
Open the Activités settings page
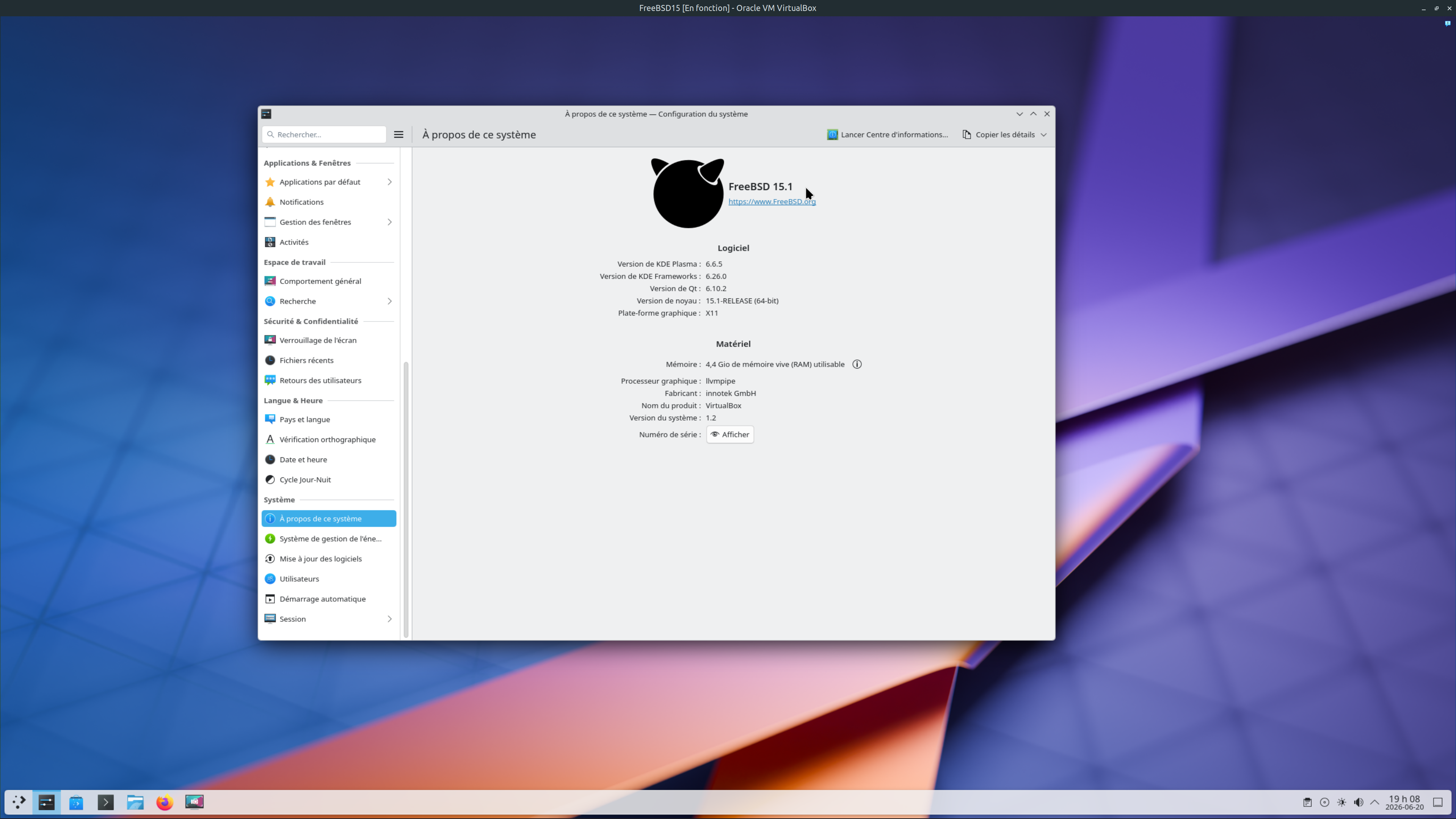[x=328, y=242]
